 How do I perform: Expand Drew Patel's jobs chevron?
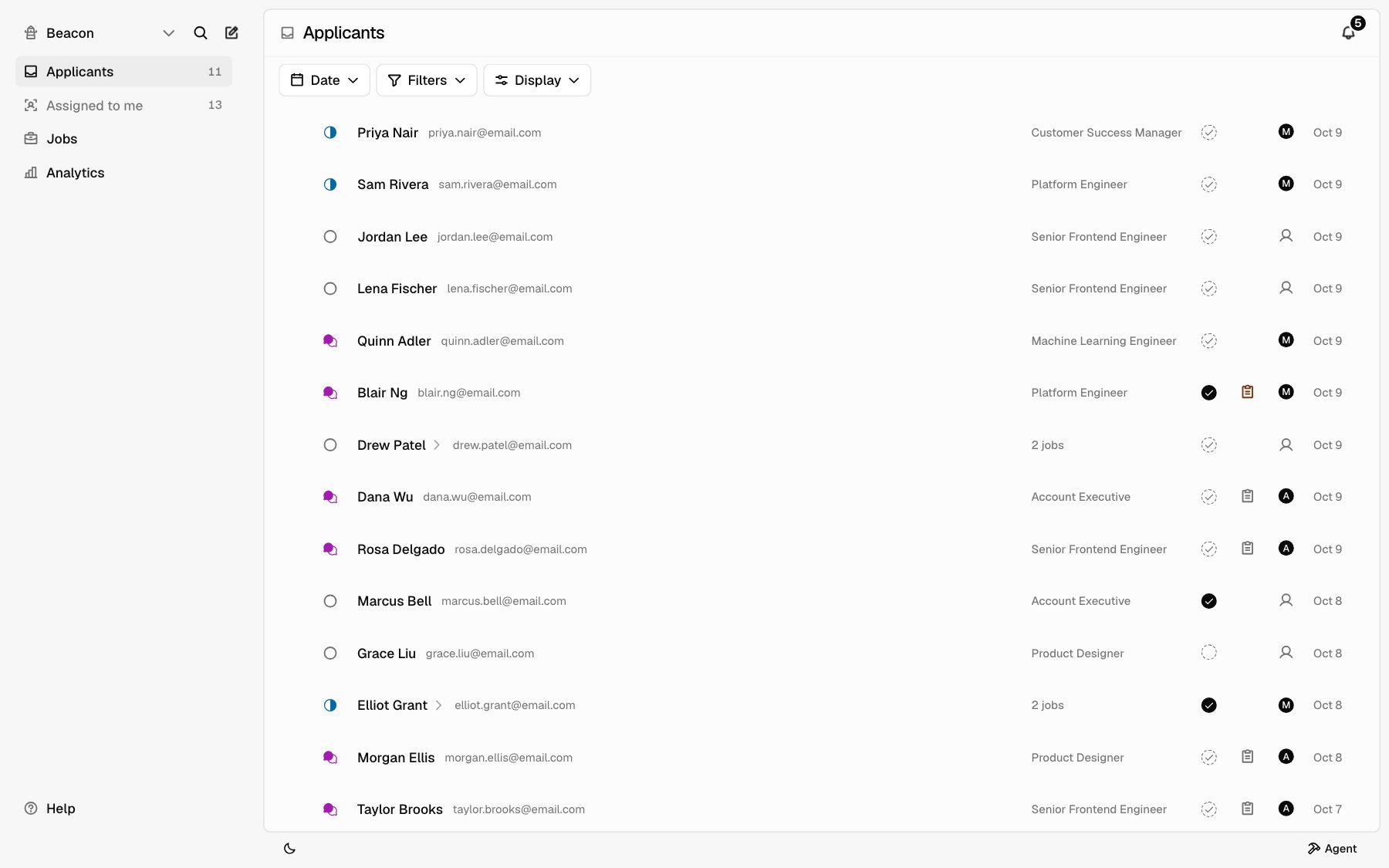[x=437, y=445]
